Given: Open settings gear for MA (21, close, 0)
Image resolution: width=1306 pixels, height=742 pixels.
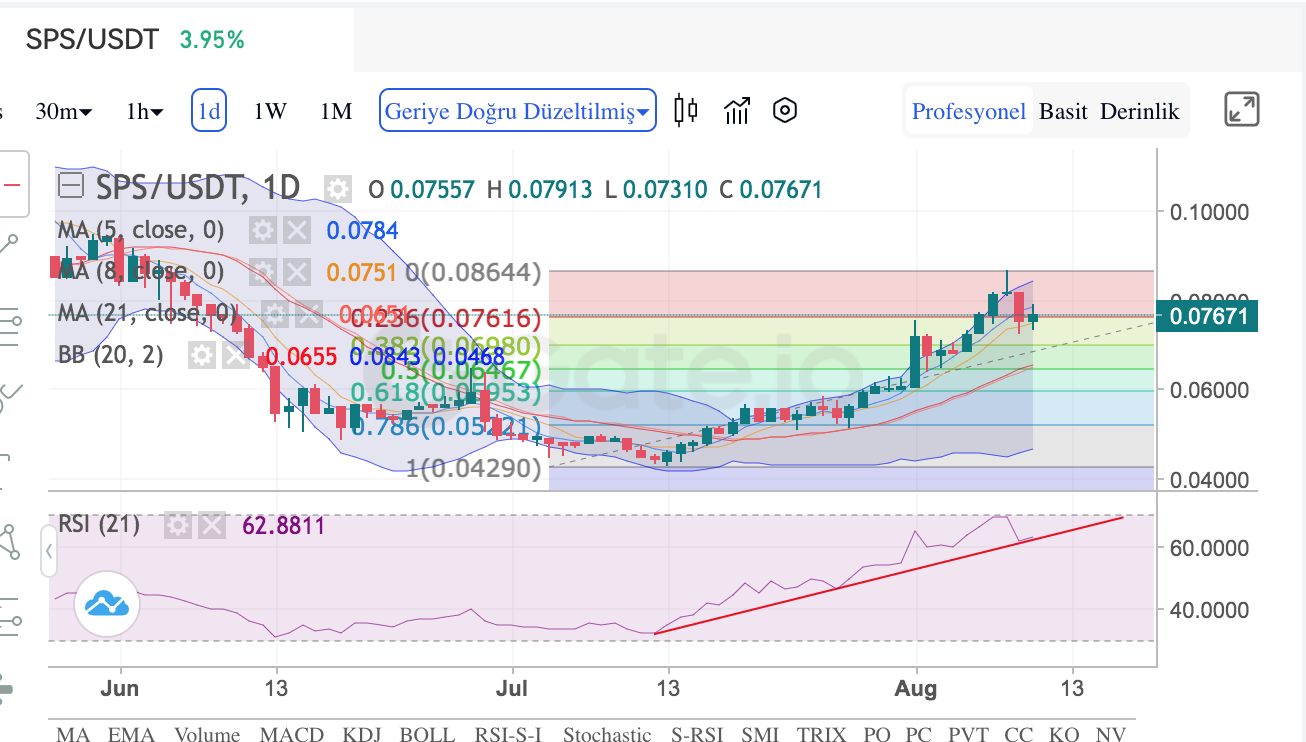Looking at the screenshot, I should (274, 314).
